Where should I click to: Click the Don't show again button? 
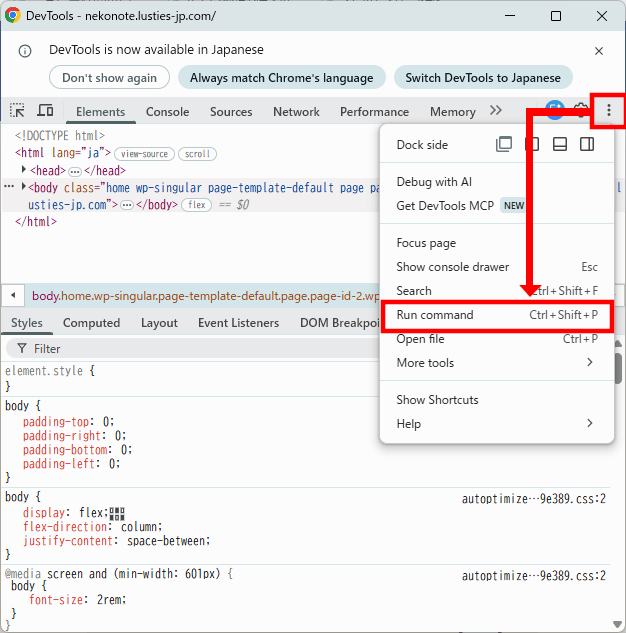click(109, 78)
